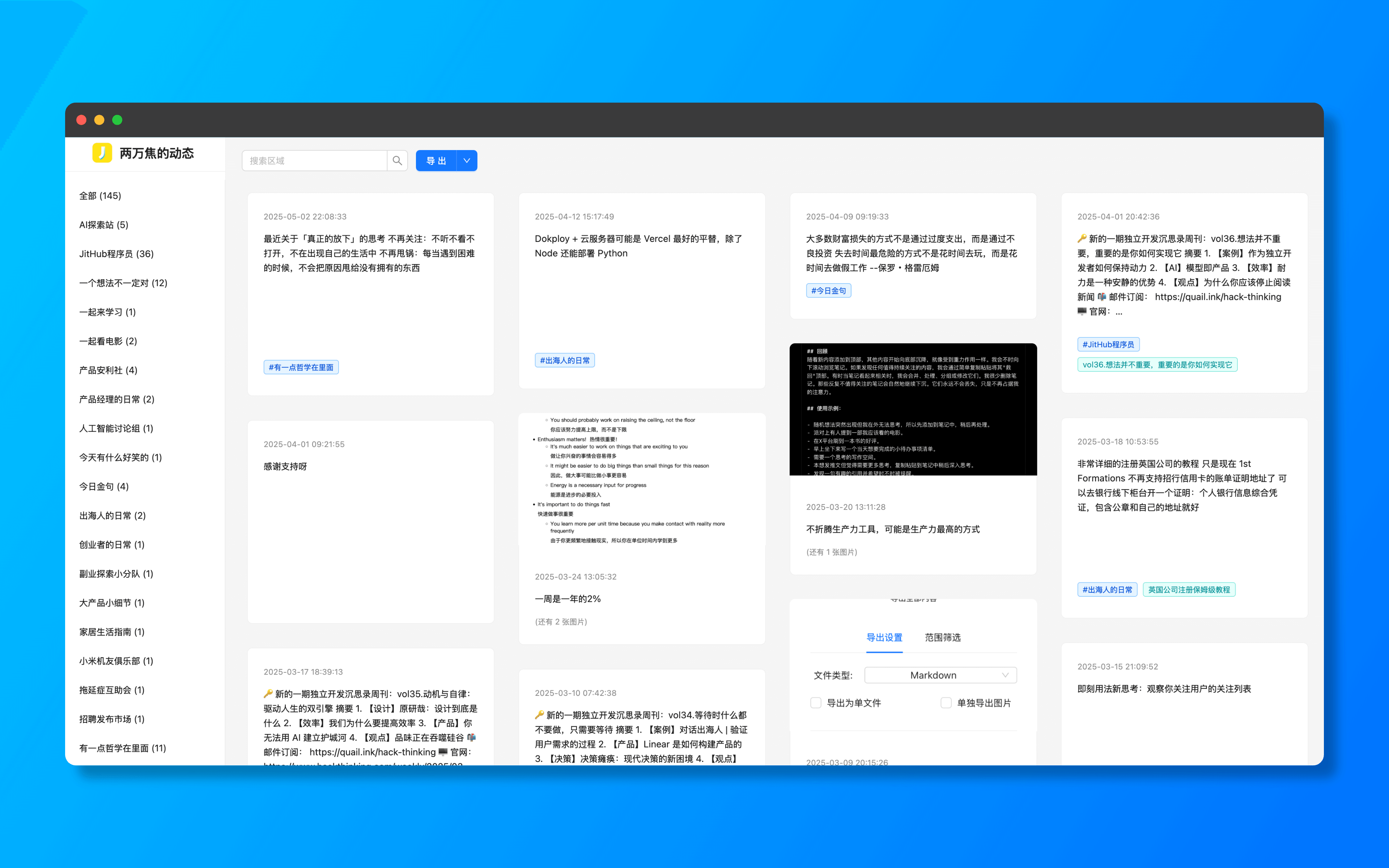Image resolution: width=1389 pixels, height=868 pixels.
Task: Click the search magnifier icon button
Action: pos(396,161)
